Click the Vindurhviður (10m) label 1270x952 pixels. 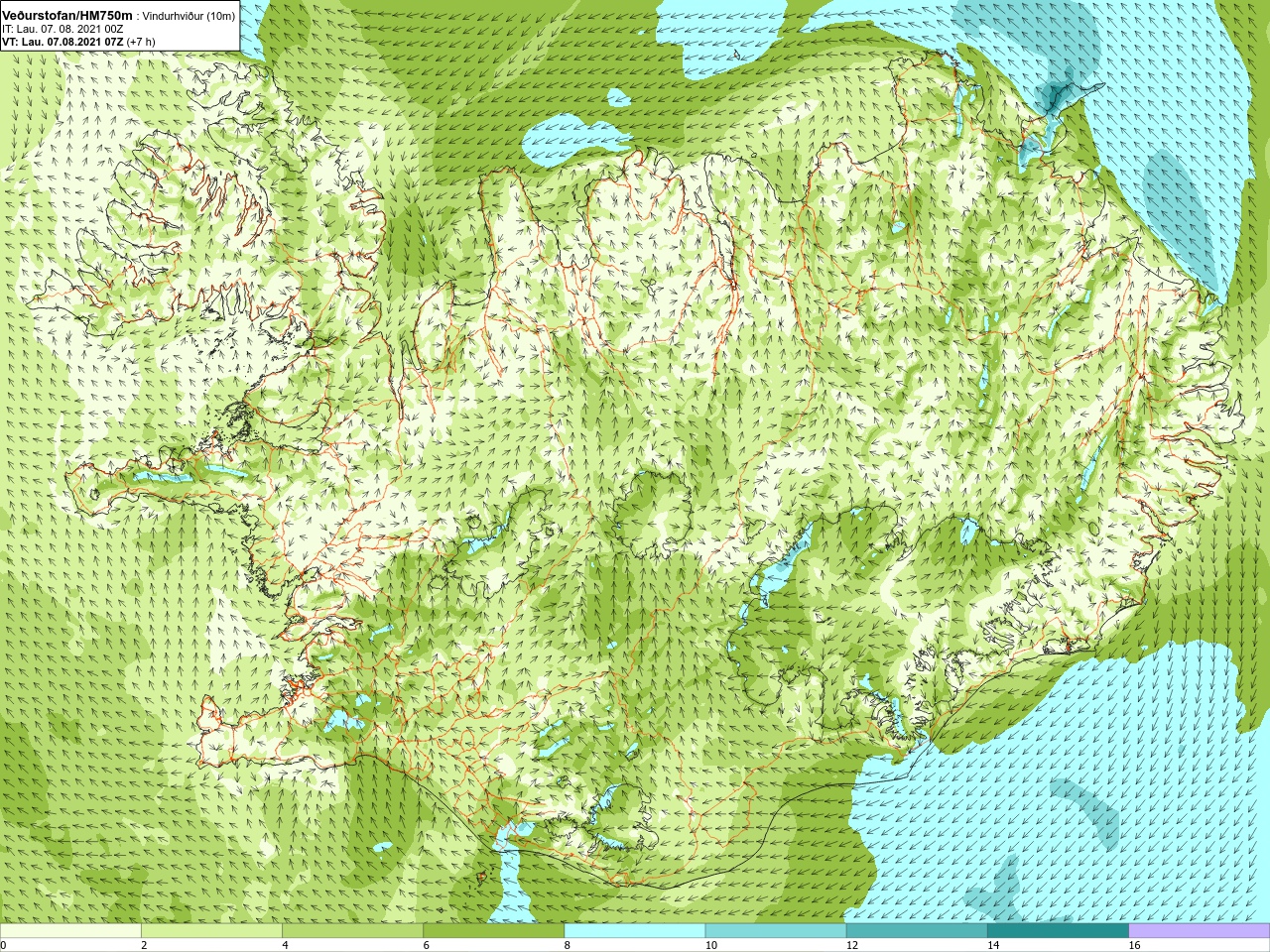pyautogui.click(x=189, y=17)
